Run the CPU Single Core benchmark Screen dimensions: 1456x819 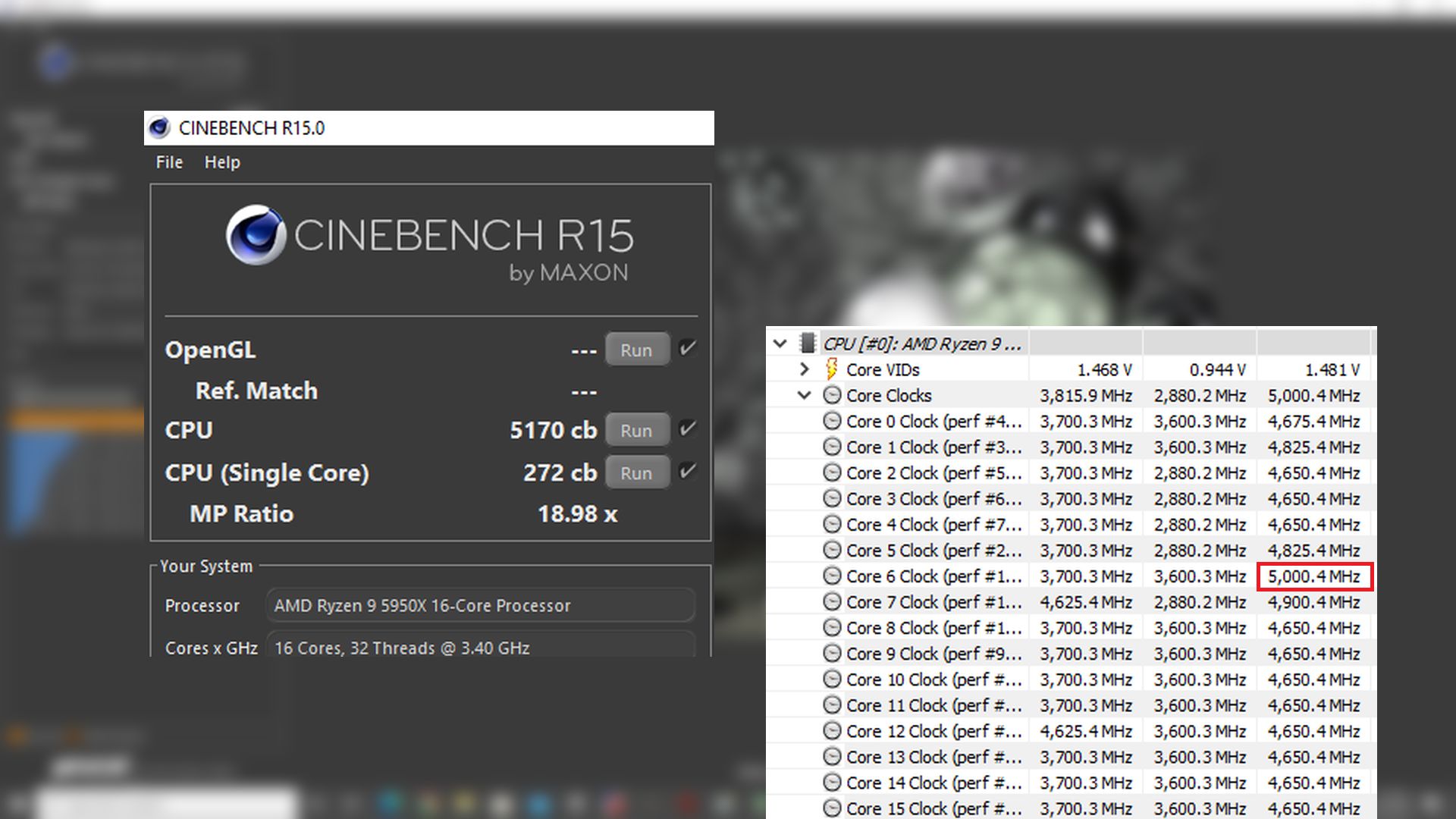tap(637, 472)
